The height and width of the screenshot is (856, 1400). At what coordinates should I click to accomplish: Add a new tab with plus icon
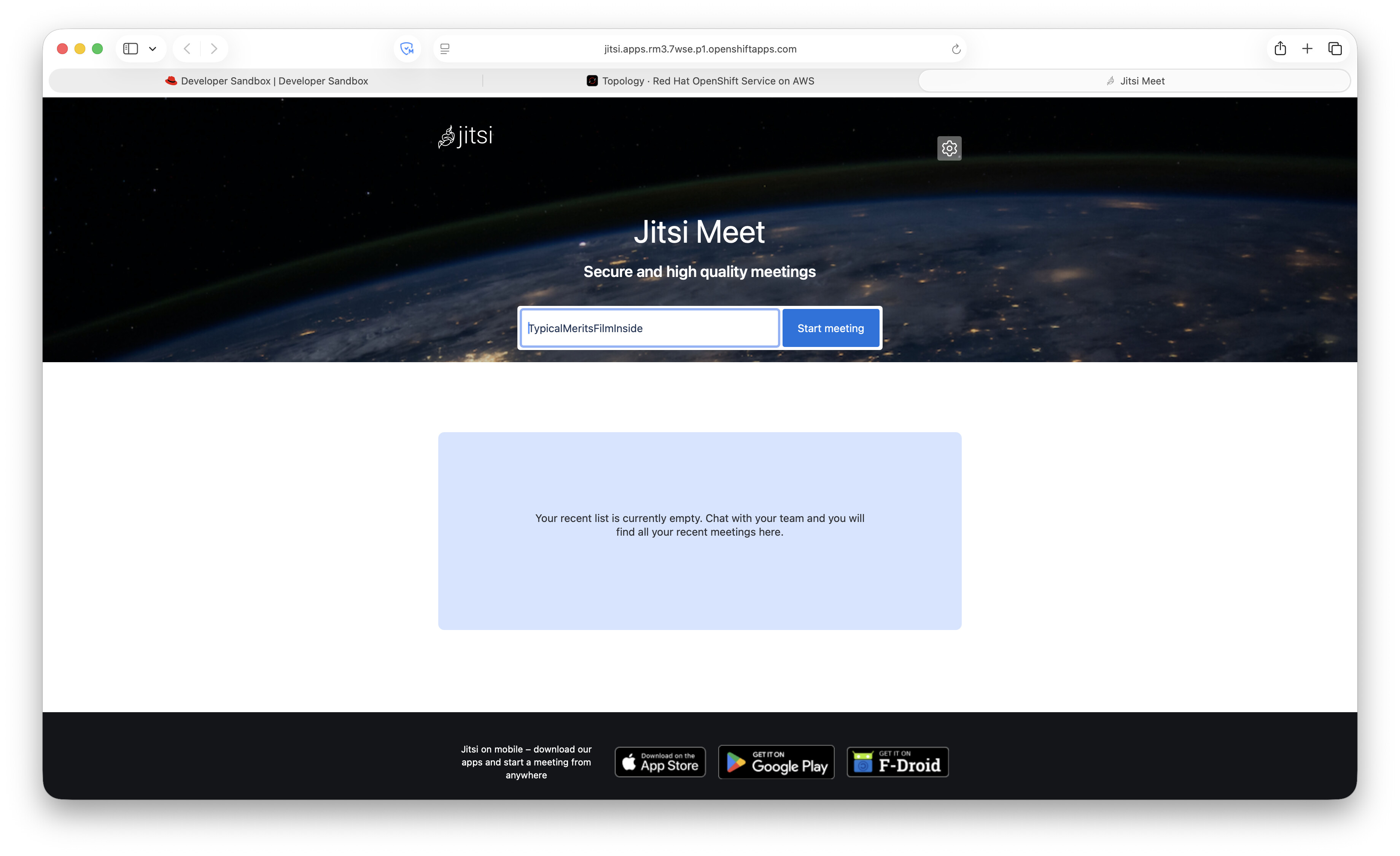(1307, 49)
